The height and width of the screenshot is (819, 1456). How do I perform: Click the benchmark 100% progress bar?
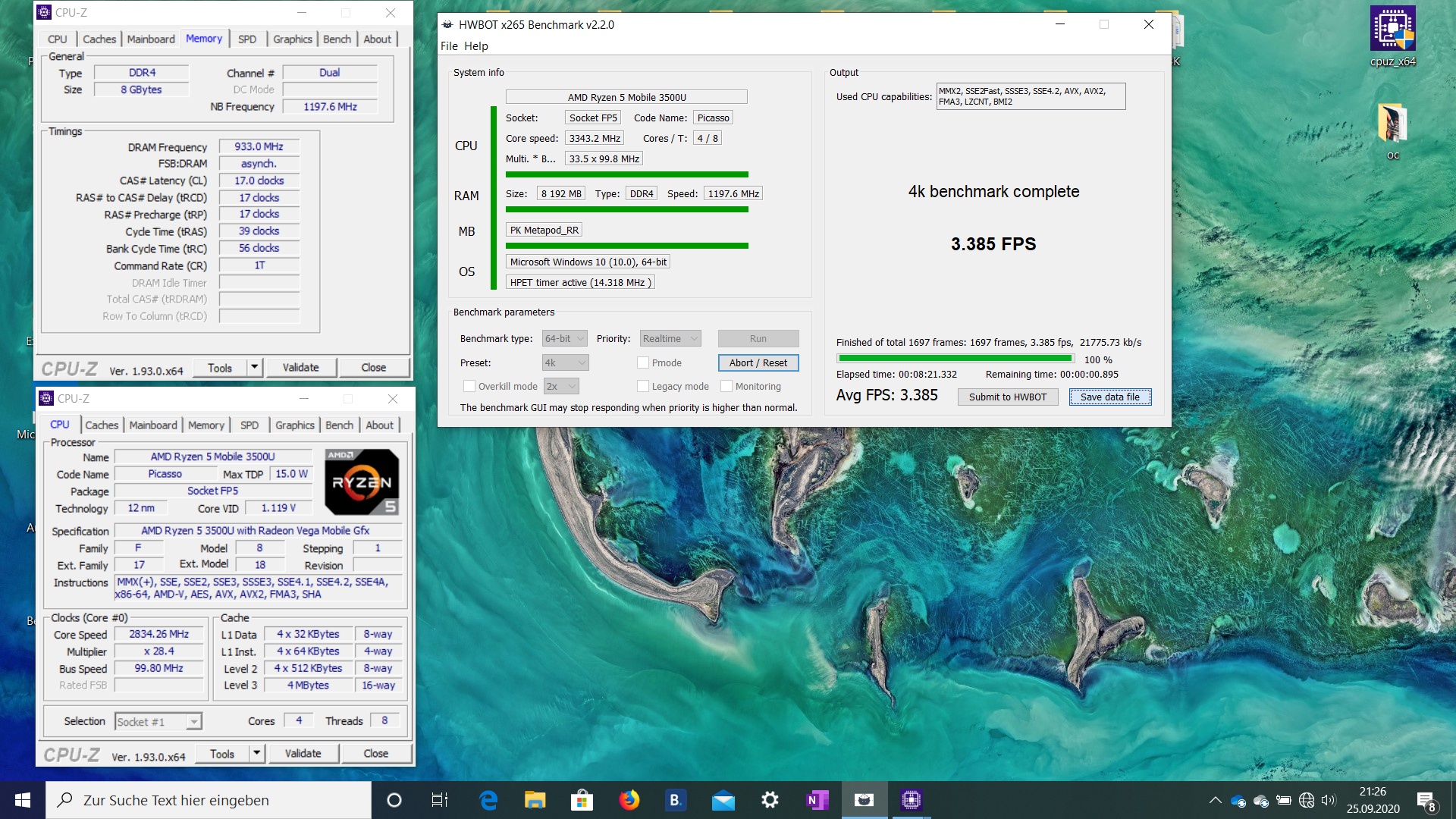point(955,359)
